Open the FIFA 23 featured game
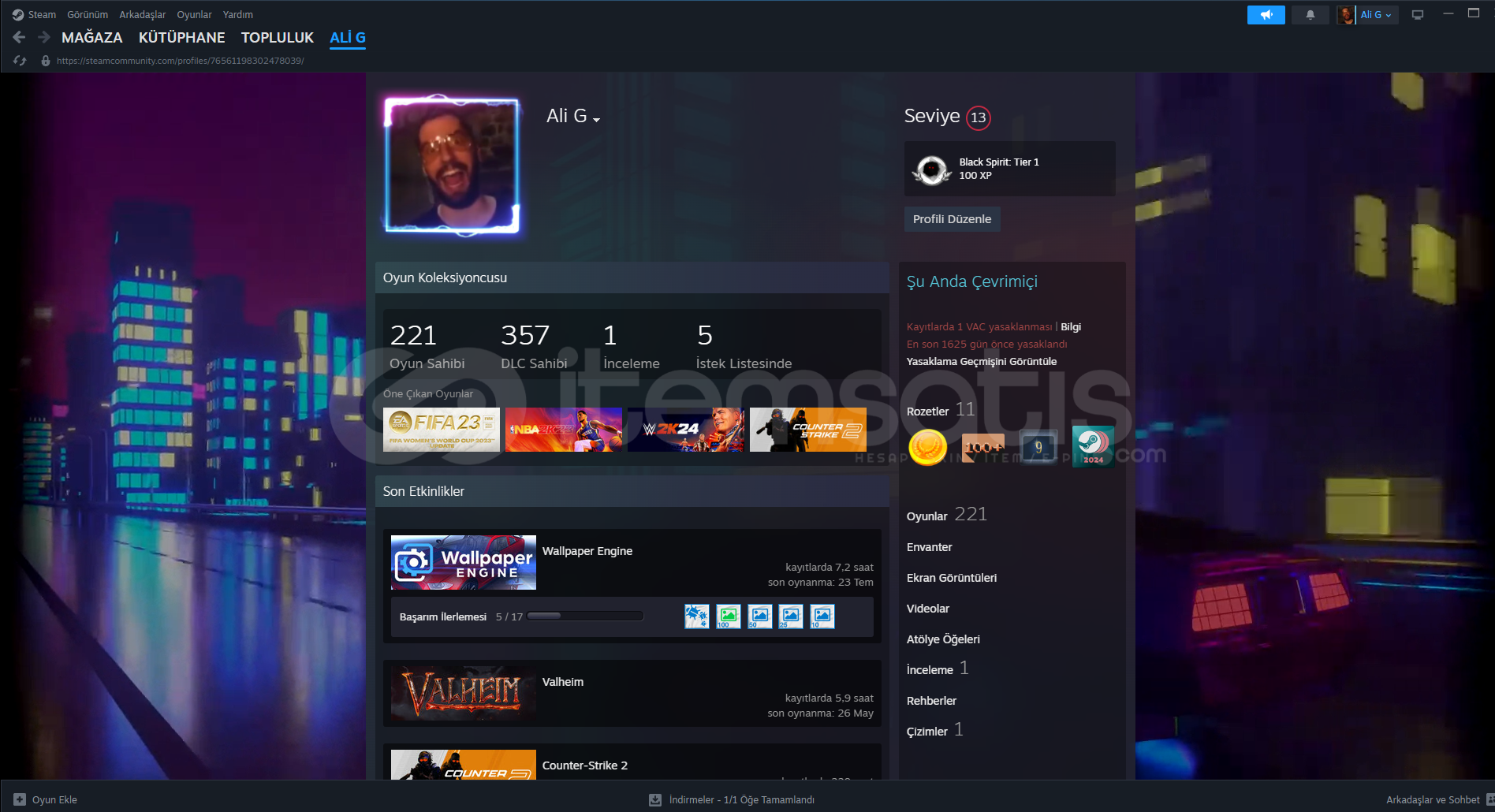 pos(442,430)
